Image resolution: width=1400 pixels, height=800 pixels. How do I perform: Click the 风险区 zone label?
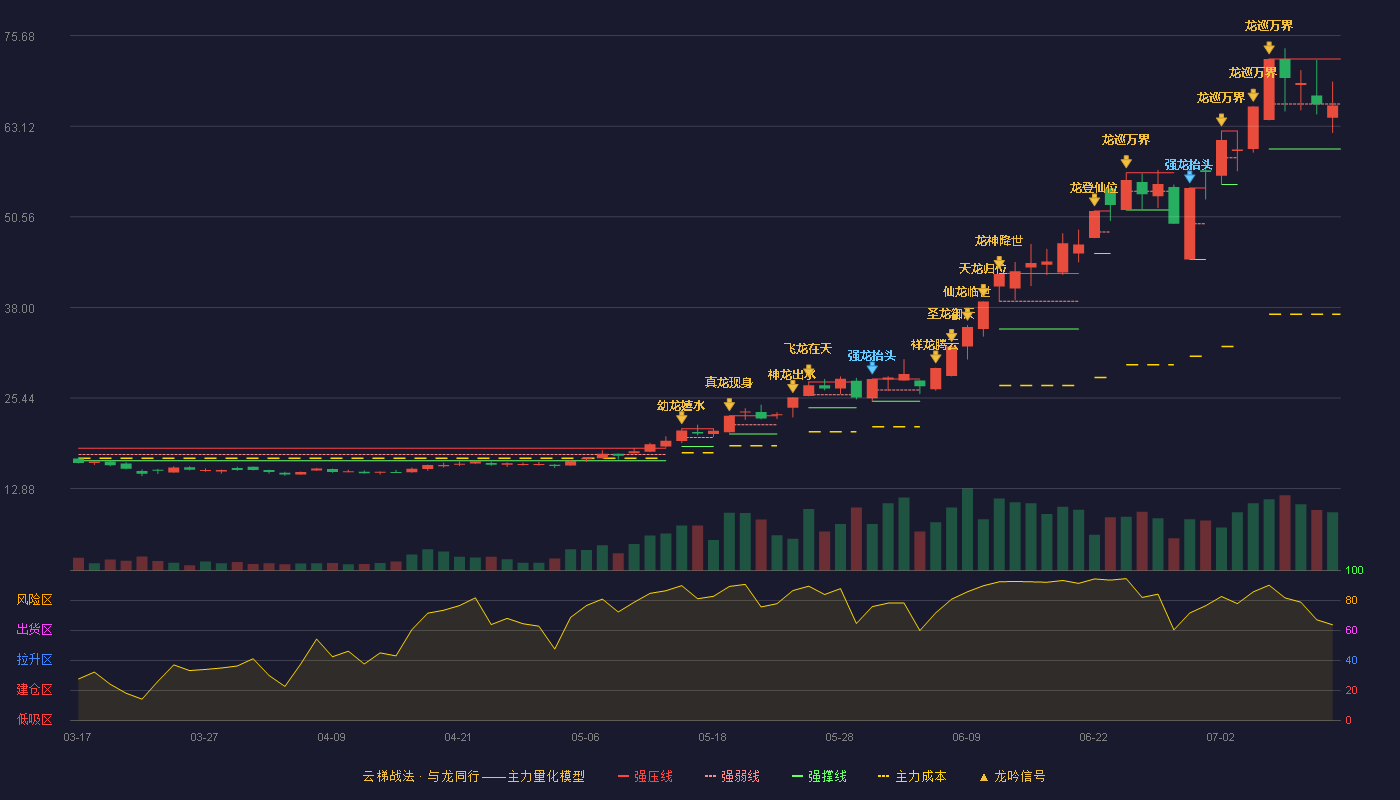pyautogui.click(x=34, y=600)
